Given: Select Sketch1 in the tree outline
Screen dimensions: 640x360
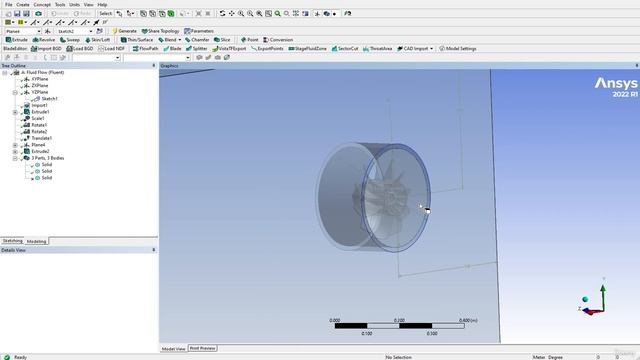Looking at the screenshot, I should coord(49,99).
